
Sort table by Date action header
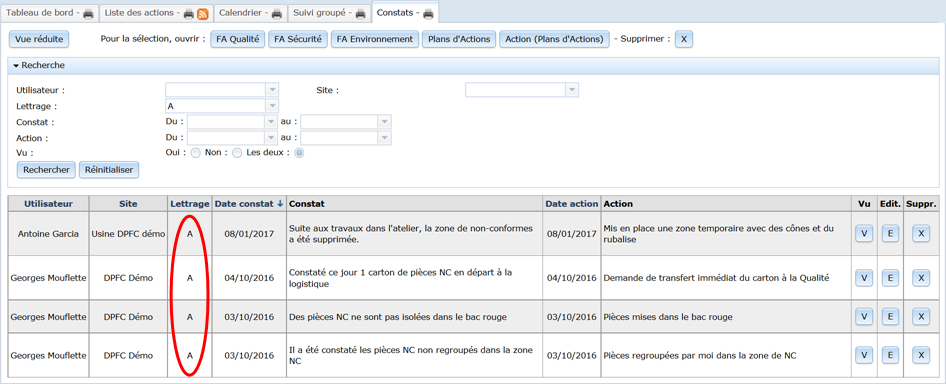pyautogui.click(x=572, y=204)
